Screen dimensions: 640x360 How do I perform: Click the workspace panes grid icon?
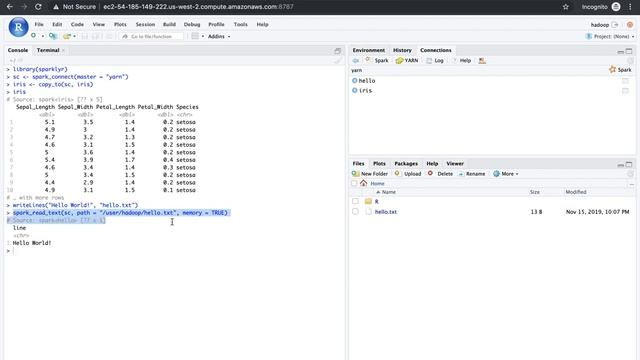[x=195, y=36]
